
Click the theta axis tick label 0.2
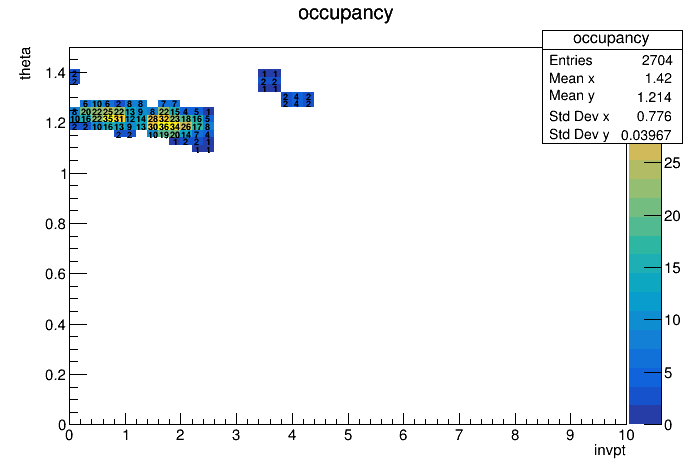[x=55, y=375]
